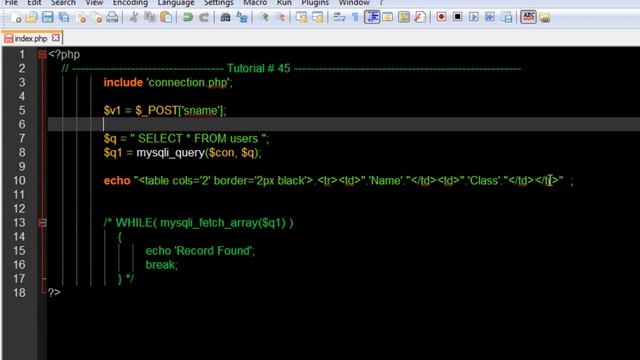This screenshot has width=640, height=360.
Task: Open Find with the binoculars icon
Action: (x=225, y=18)
